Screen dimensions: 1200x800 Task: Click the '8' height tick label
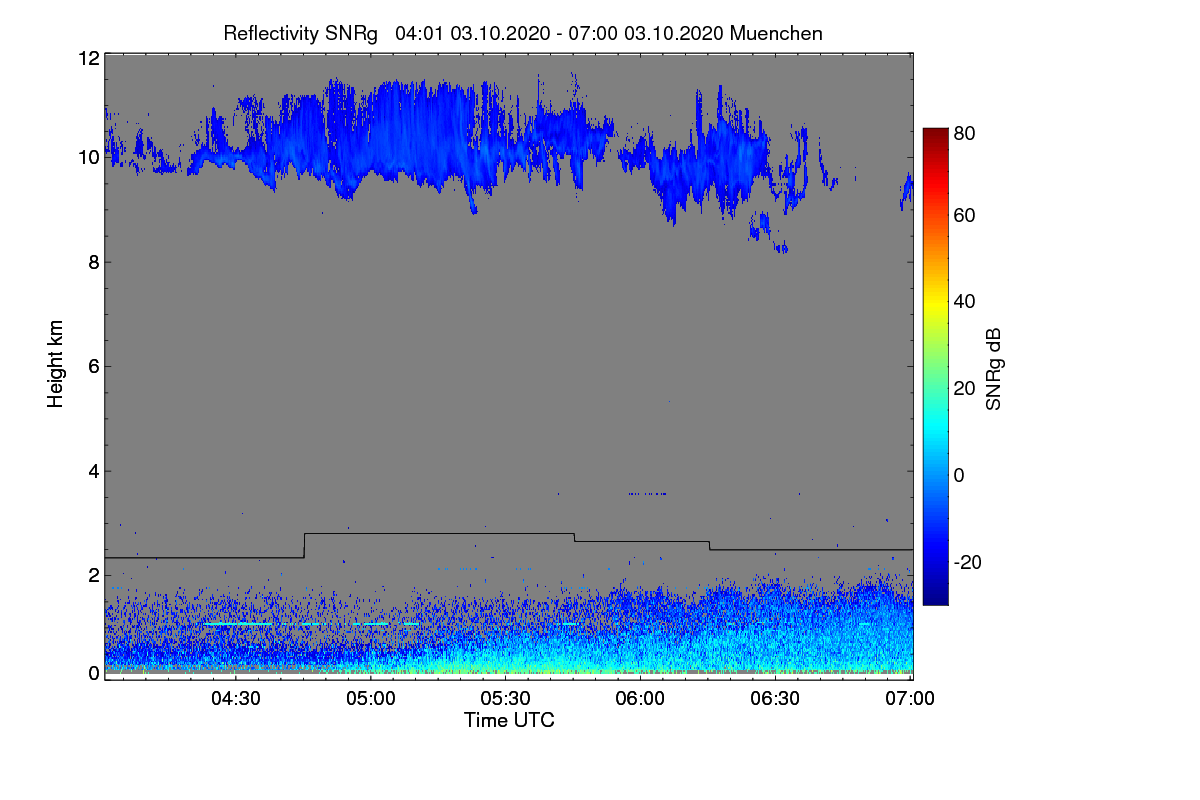93,262
